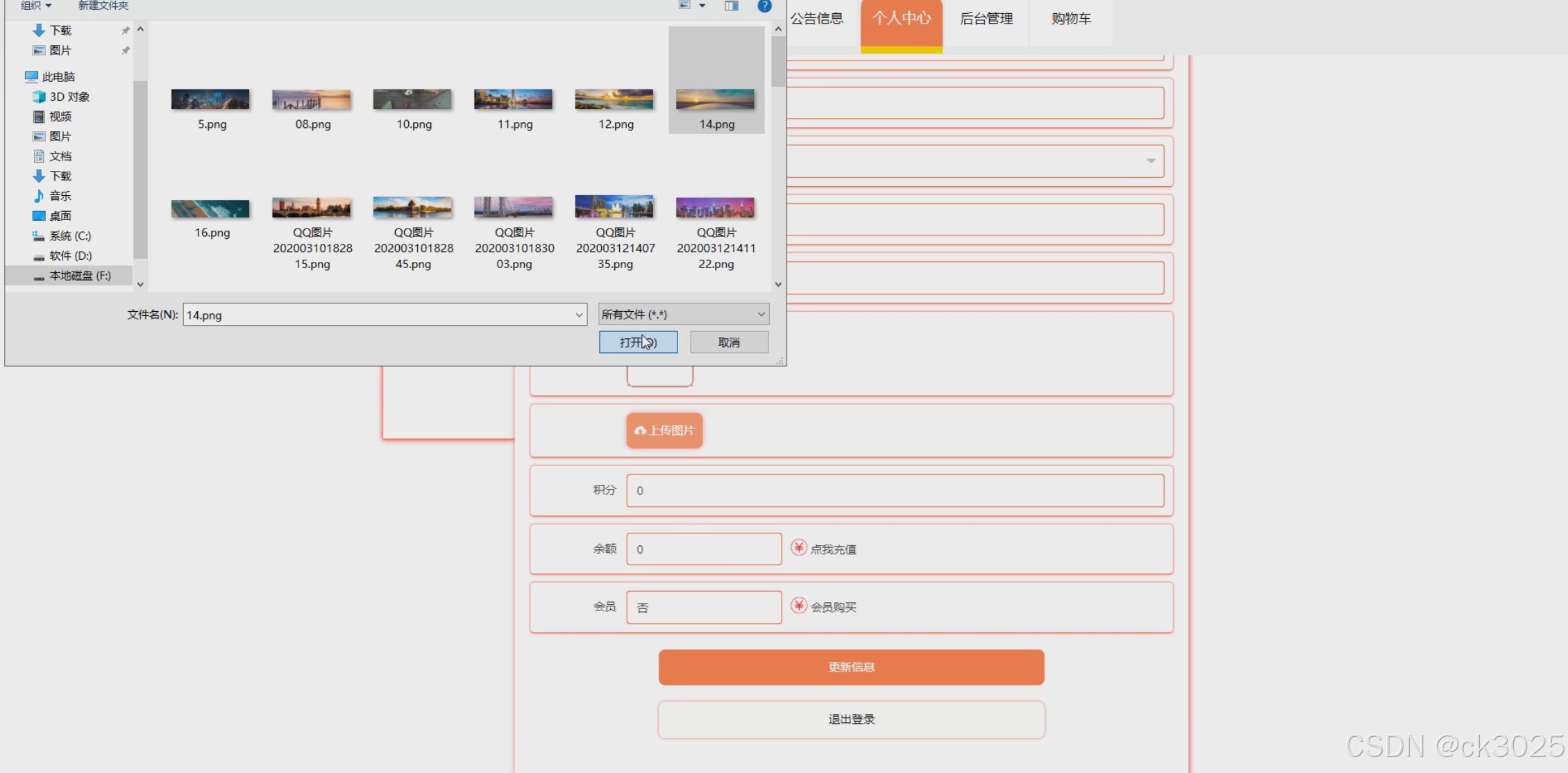Select 系统 (C:) drive
Screen dimensions: 1568x773
(69, 236)
